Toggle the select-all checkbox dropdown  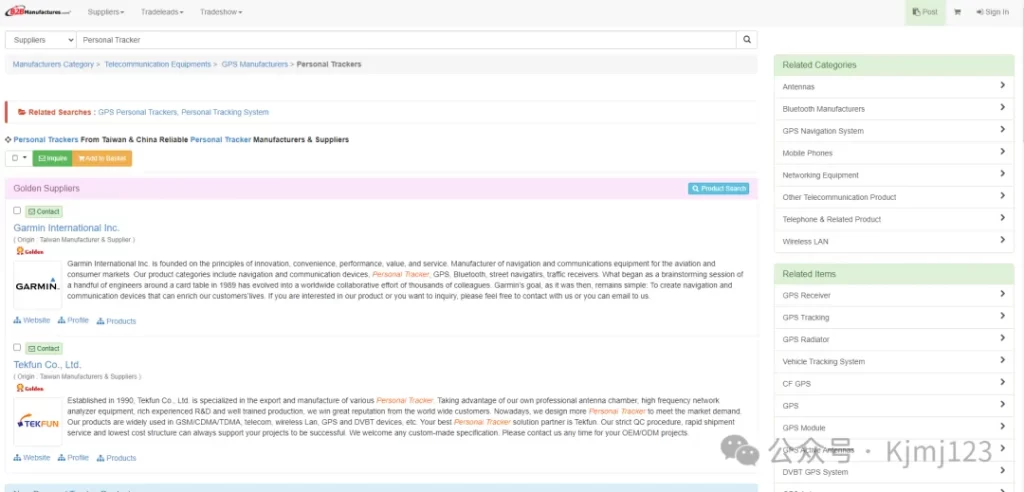tap(19, 158)
